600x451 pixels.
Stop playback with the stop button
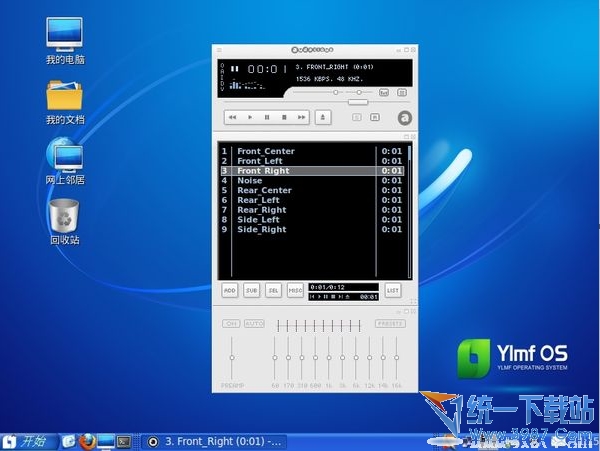click(284, 117)
